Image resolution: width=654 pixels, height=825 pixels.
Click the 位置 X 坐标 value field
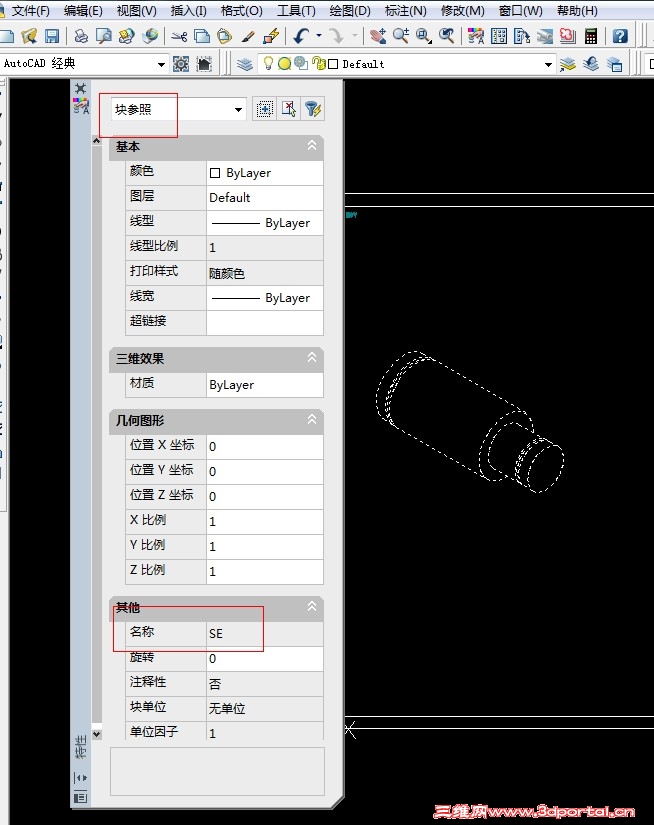265,446
